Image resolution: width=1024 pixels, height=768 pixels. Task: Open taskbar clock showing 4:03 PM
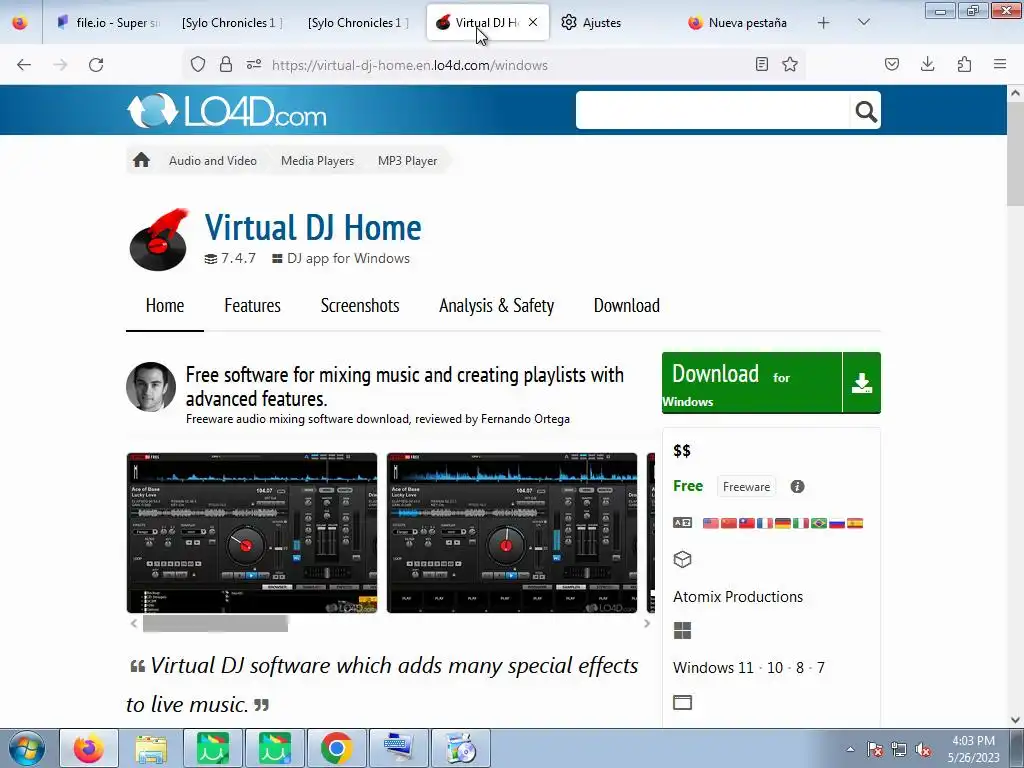pyautogui.click(x=974, y=749)
